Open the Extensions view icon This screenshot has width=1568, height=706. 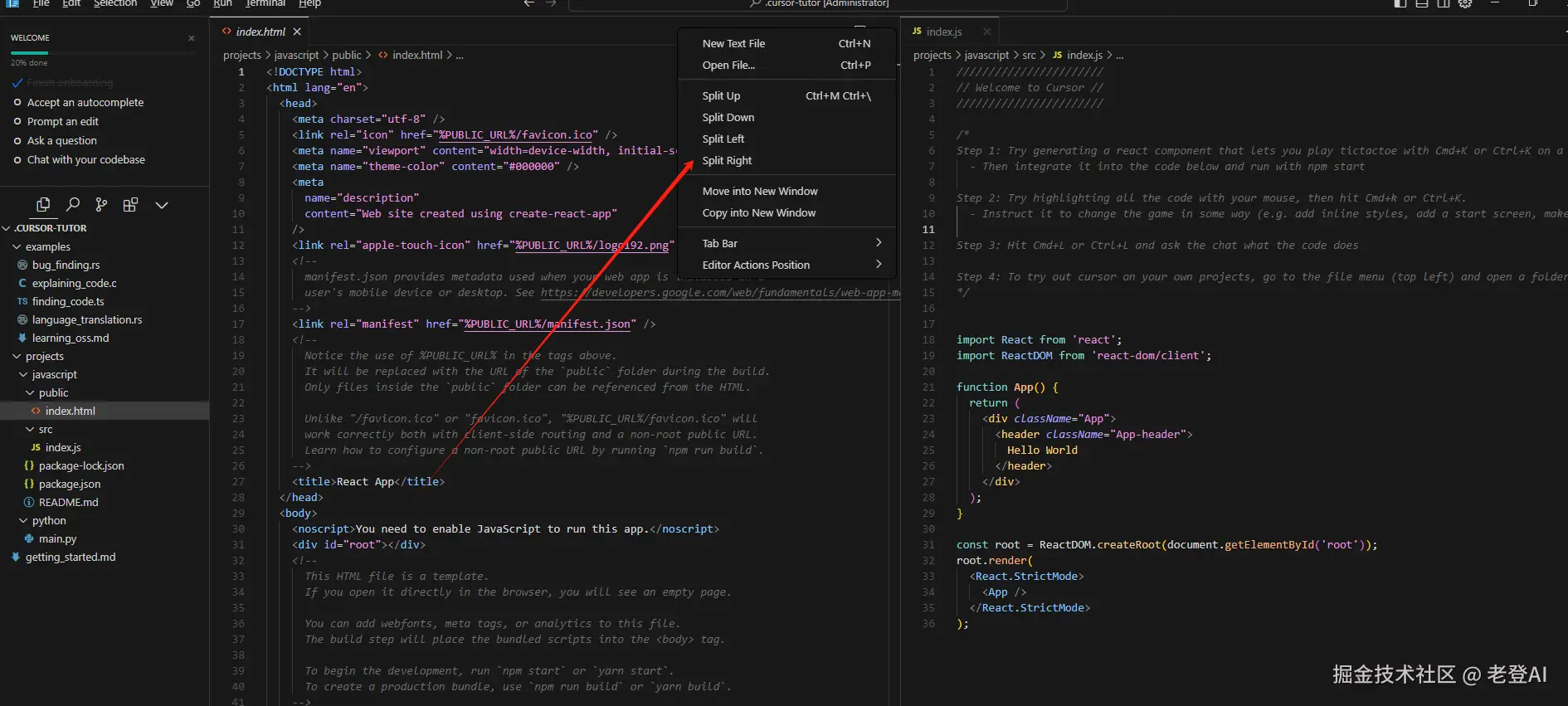pyautogui.click(x=130, y=205)
